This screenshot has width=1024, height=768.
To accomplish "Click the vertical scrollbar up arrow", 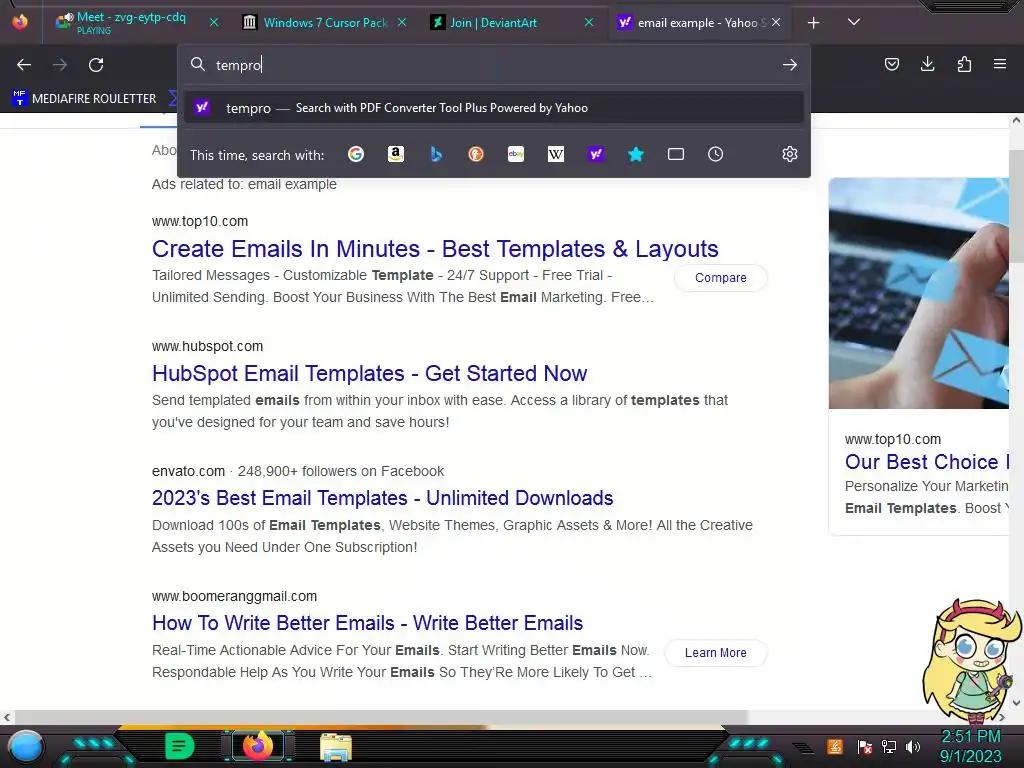I will tap(1016, 121).
